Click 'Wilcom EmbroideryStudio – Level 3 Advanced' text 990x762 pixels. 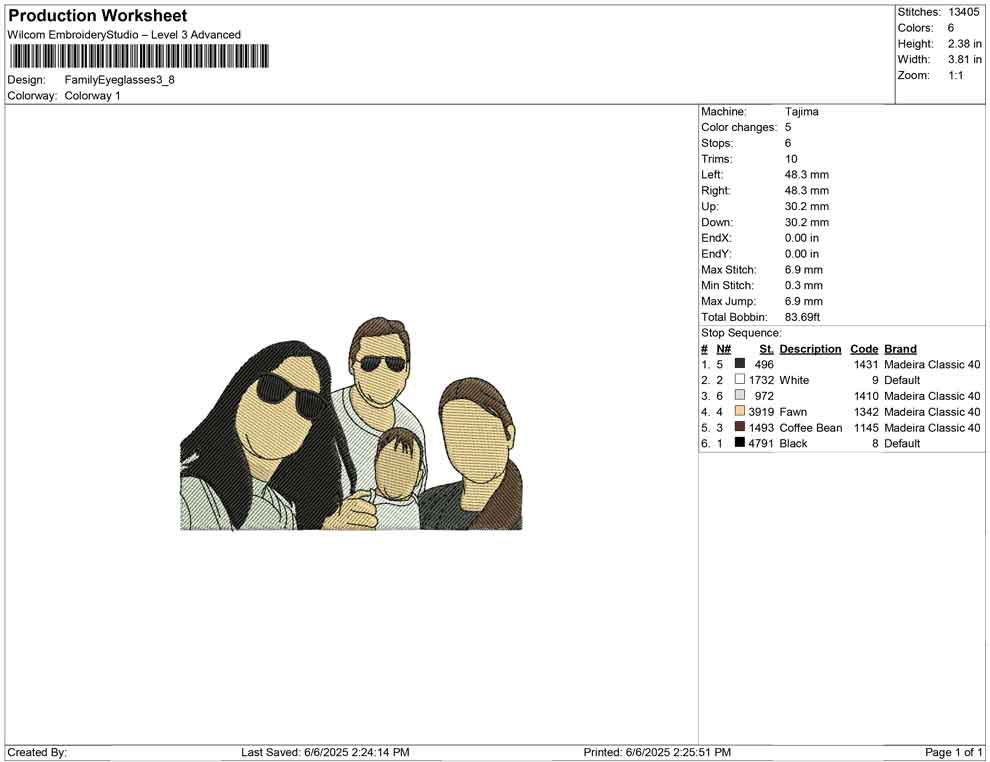(124, 35)
